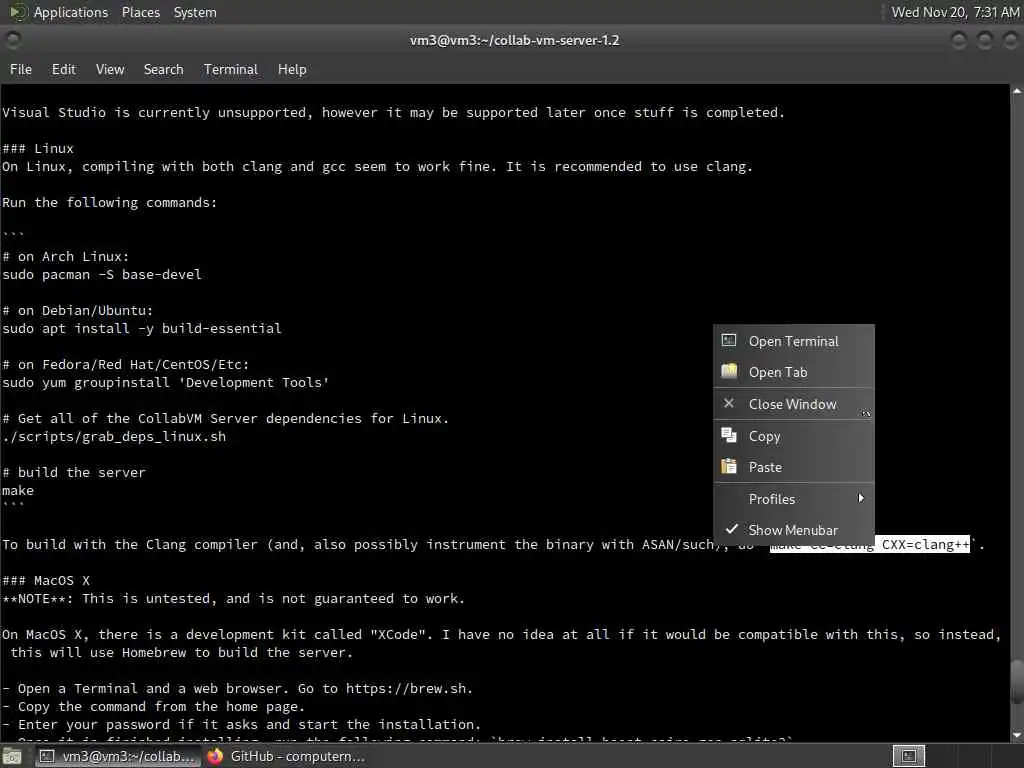Open the System panel menu
Image resolution: width=1024 pixels, height=768 pixels.
(x=195, y=12)
